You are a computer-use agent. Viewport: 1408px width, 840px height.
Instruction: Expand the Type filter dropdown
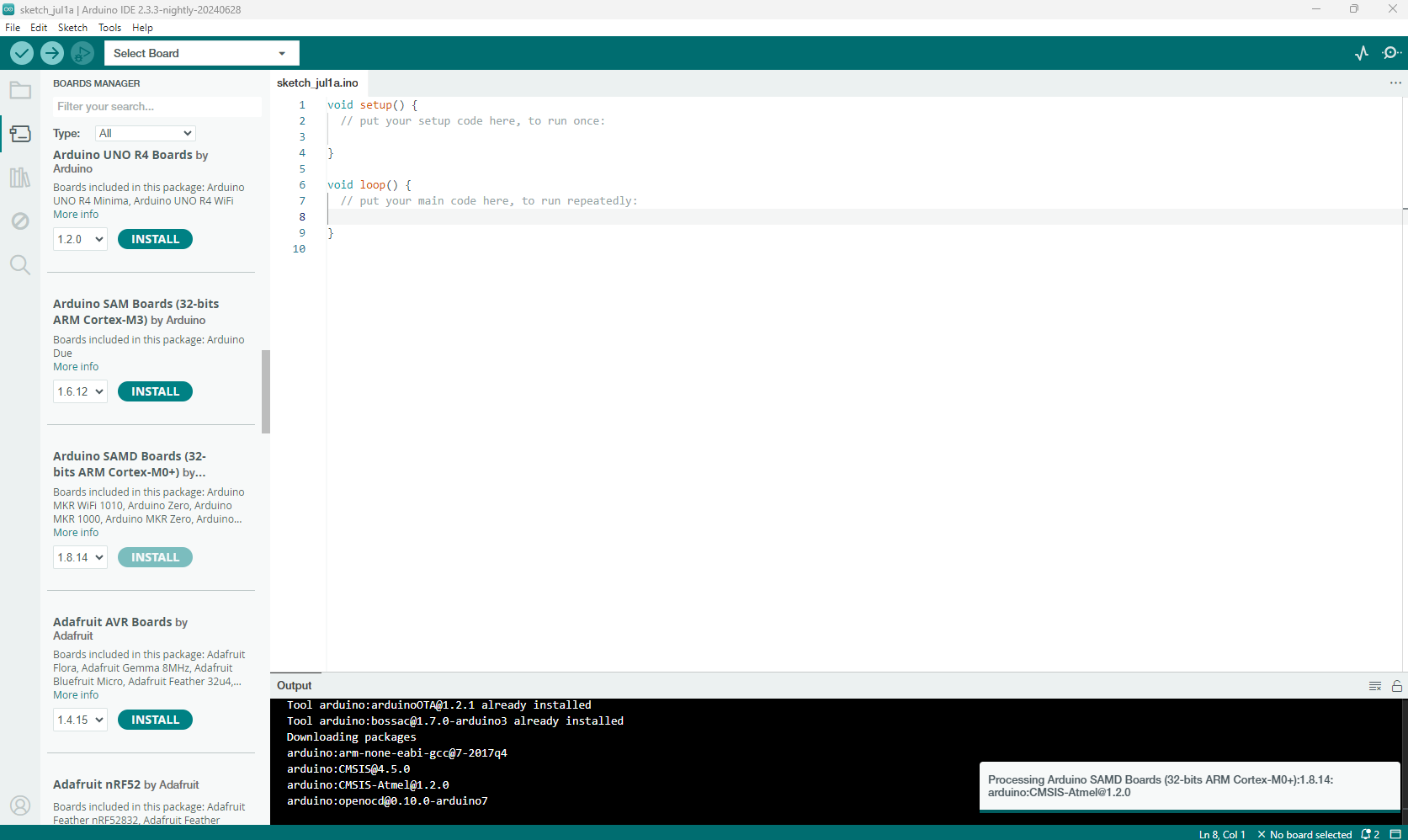[x=146, y=133]
